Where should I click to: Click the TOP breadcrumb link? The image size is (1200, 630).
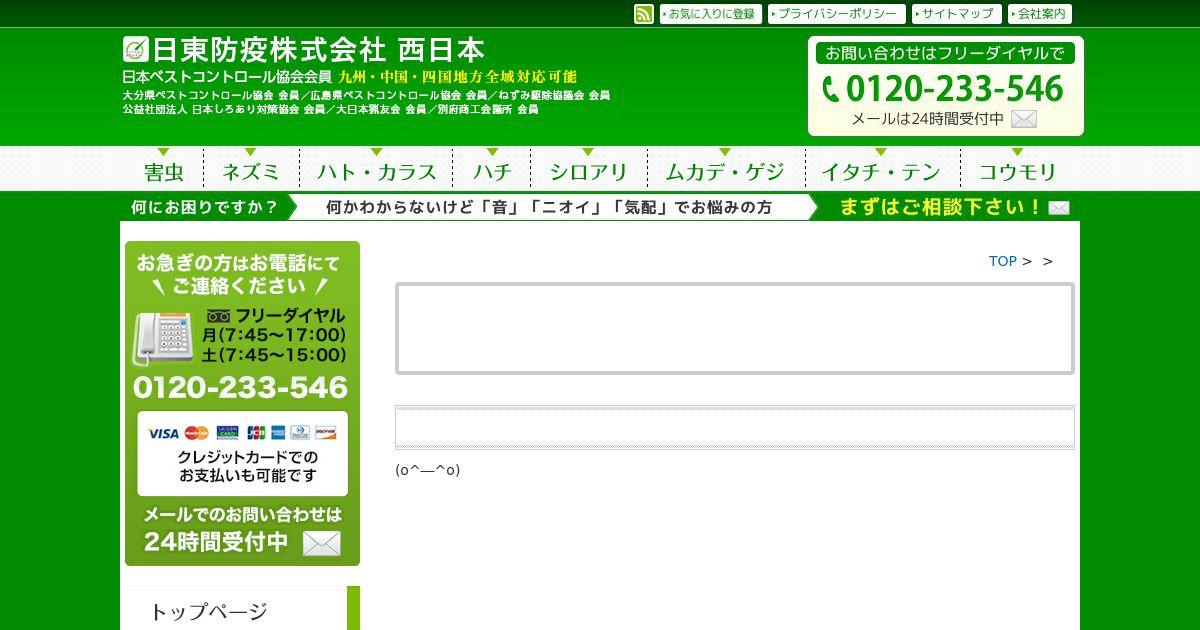(x=1002, y=261)
